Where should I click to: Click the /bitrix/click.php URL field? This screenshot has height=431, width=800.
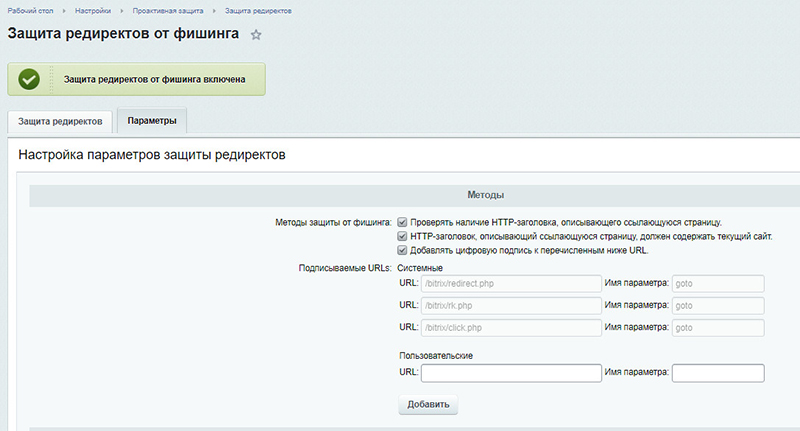click(511, 327)
